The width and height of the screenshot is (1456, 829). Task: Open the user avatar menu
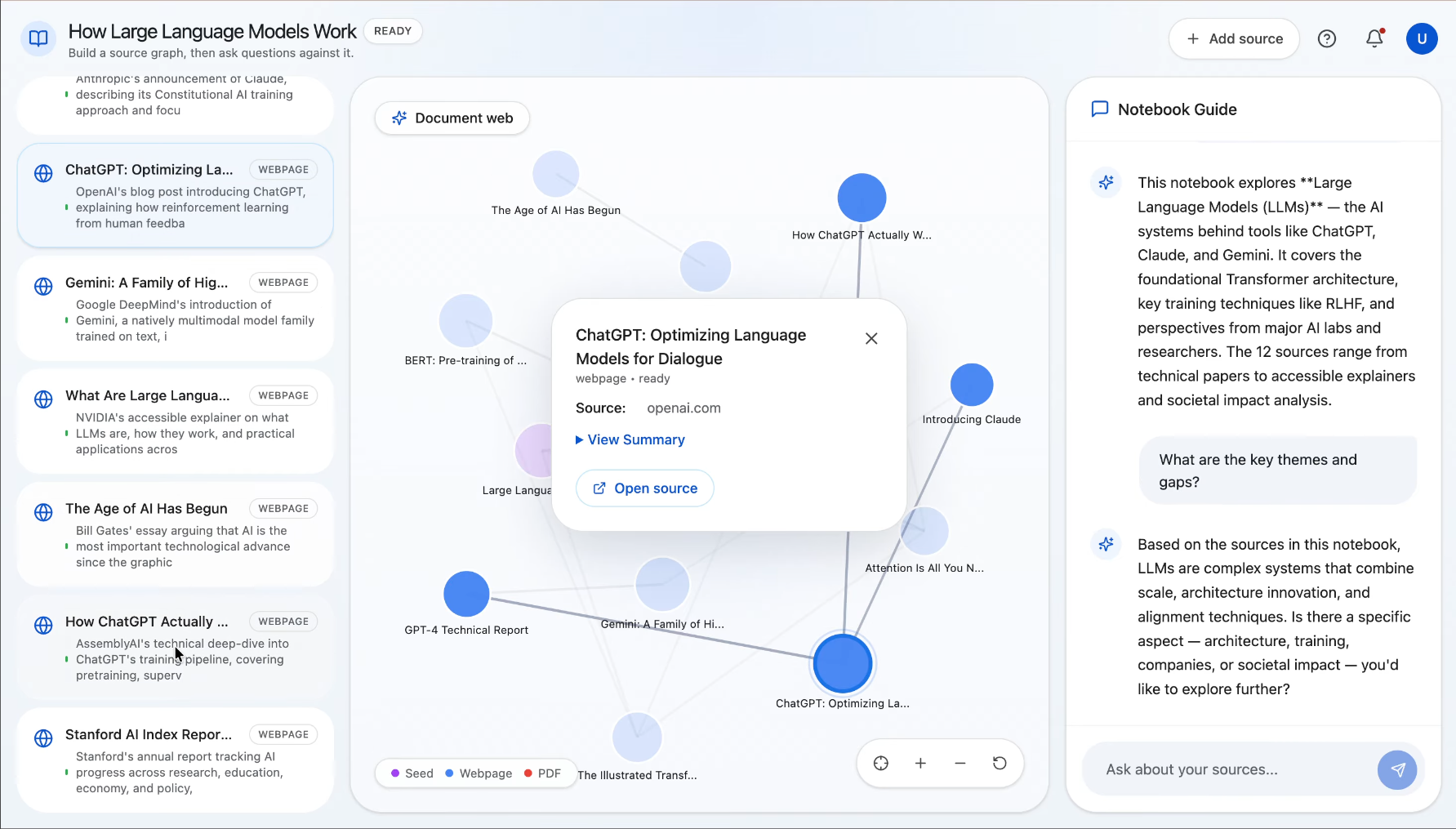(1422, 38)
